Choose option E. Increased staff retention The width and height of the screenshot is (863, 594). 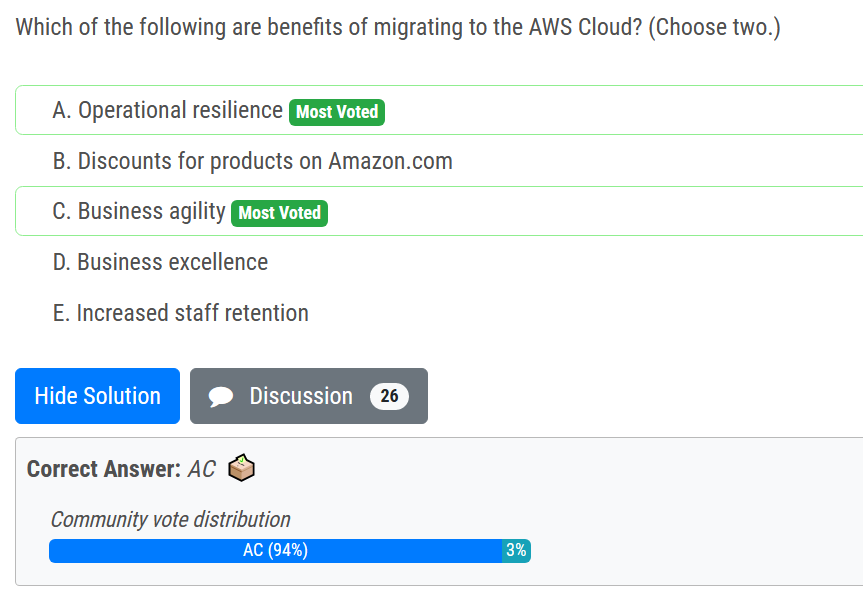(180, 313)
